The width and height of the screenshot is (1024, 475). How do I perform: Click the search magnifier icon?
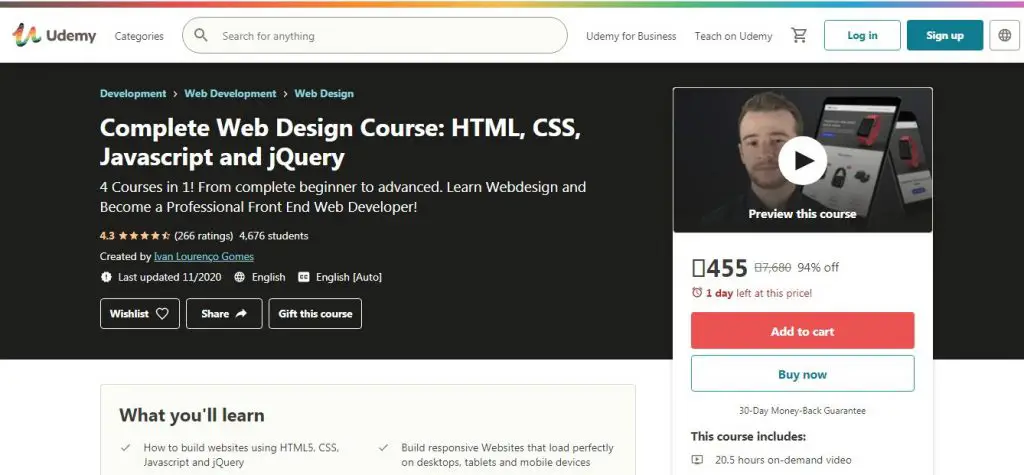201,36
